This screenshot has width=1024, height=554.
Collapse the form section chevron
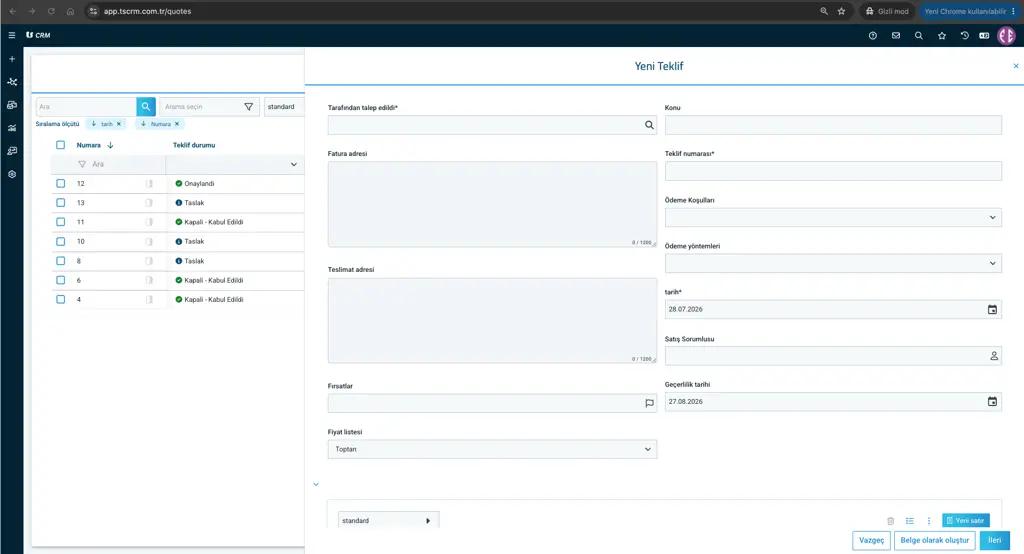(316, 484)
